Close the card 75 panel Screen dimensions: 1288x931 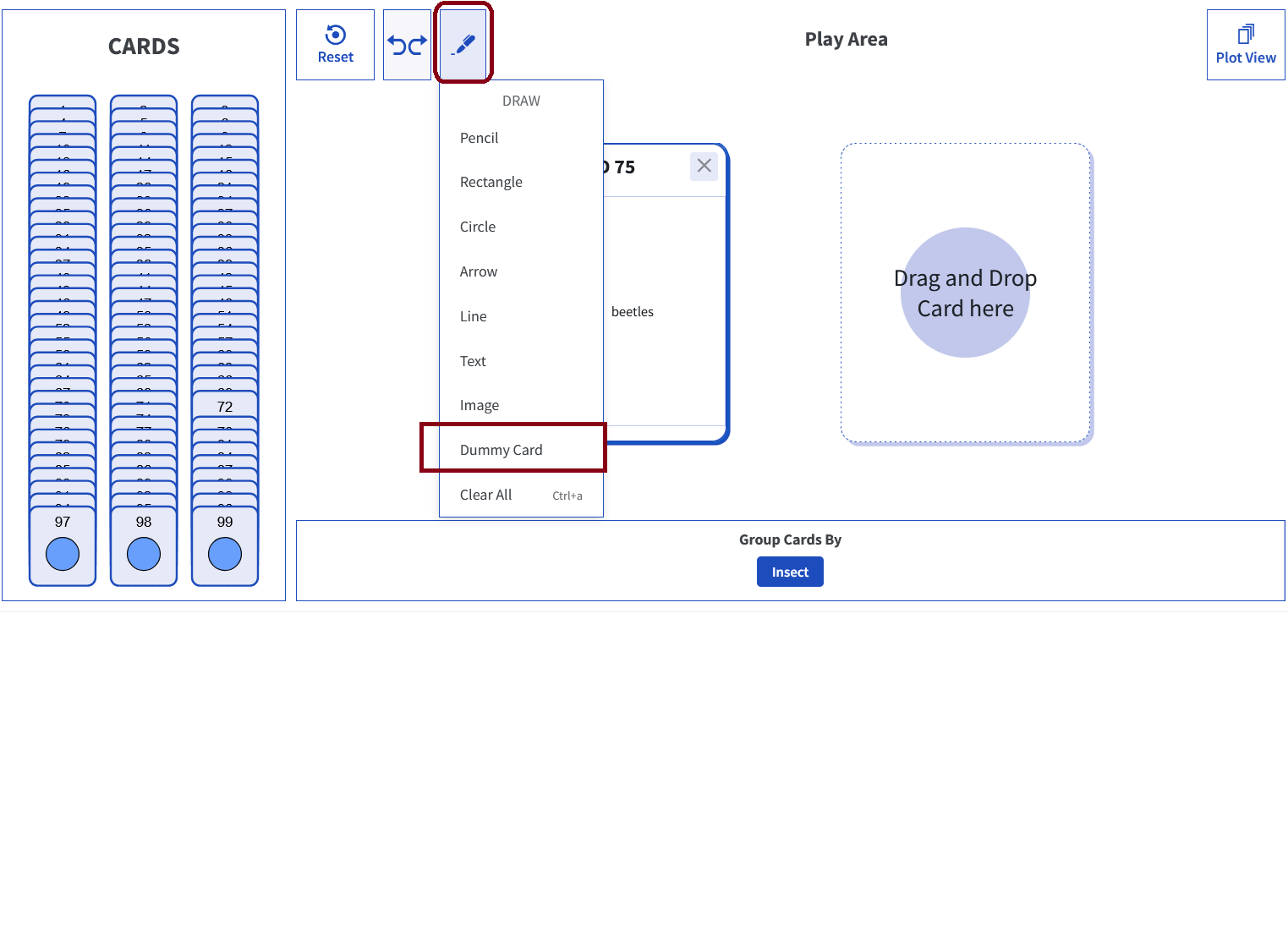point(704,166)
